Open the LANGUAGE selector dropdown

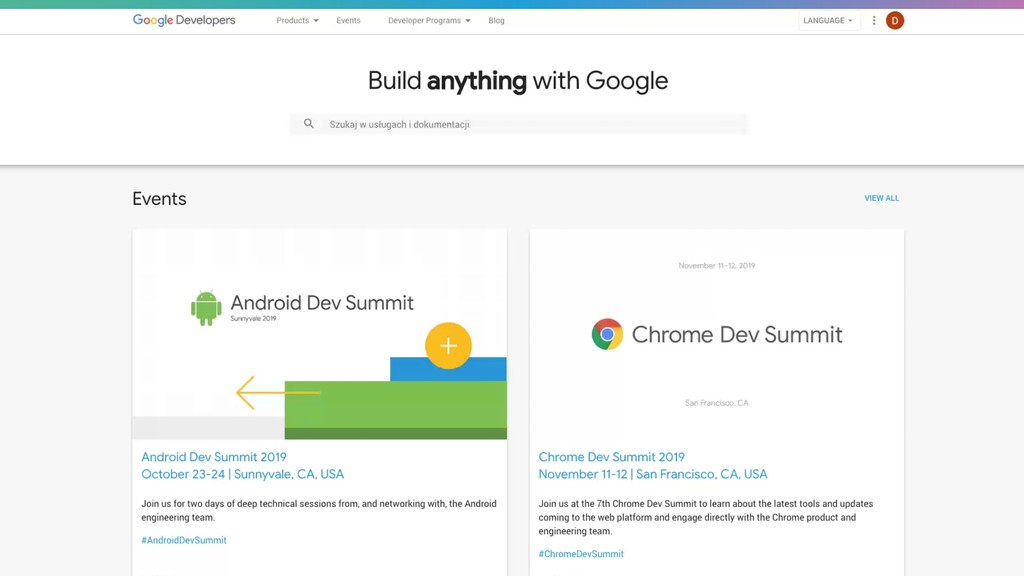pos(827,20)
